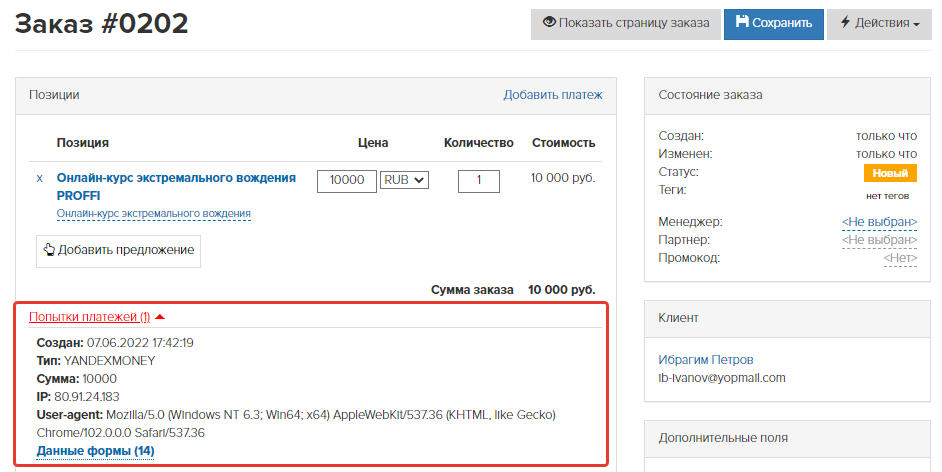This screenshot has height=472, width=942.
Task: Save the order with Сохранить
Action: (774, 24)
